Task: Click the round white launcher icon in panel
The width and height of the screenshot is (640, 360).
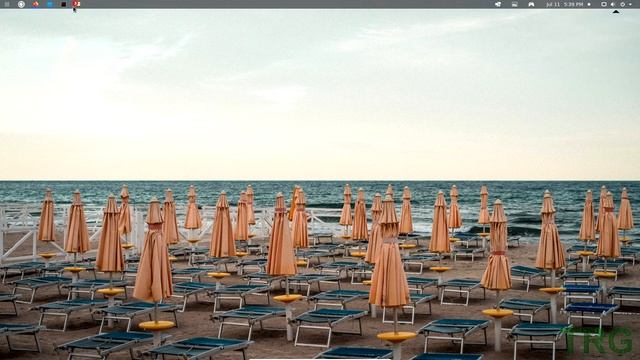Action: click(21, 4)
